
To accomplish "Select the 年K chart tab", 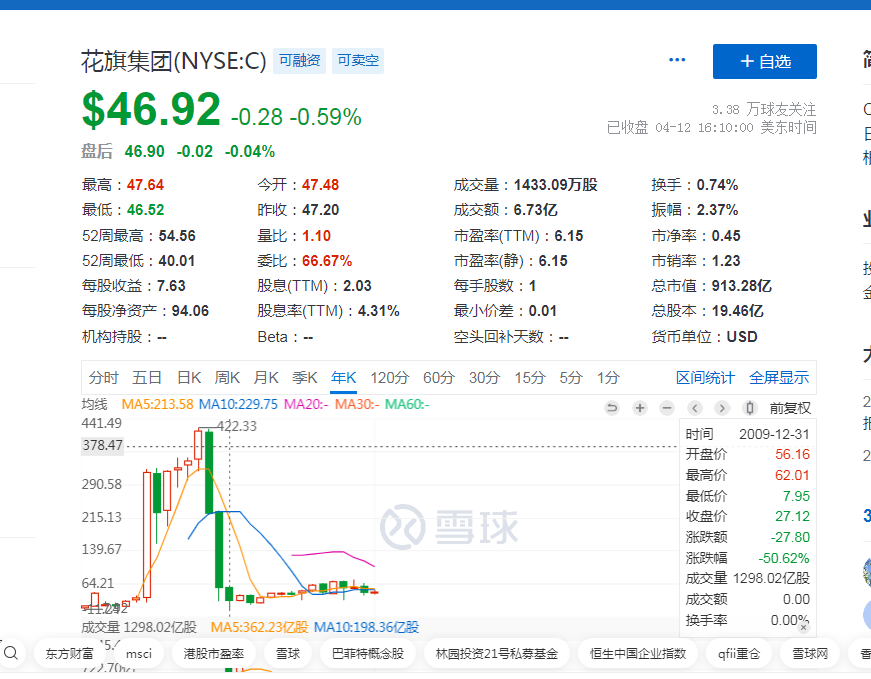I will (x=343, y=378).
